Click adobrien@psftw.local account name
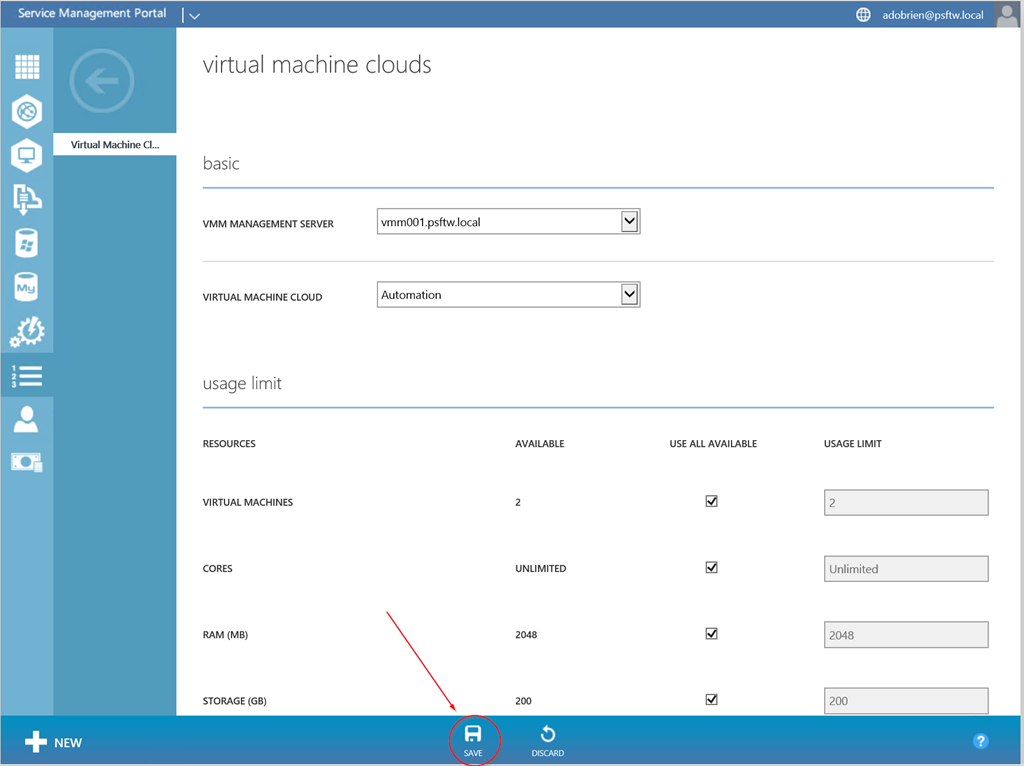Viewport: 1024px width, 766px height. pyautogui.click(x=933, y=15)
